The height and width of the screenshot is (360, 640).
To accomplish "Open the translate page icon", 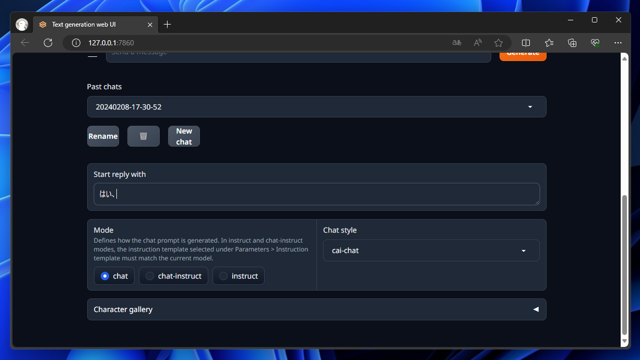I will 457,42.
